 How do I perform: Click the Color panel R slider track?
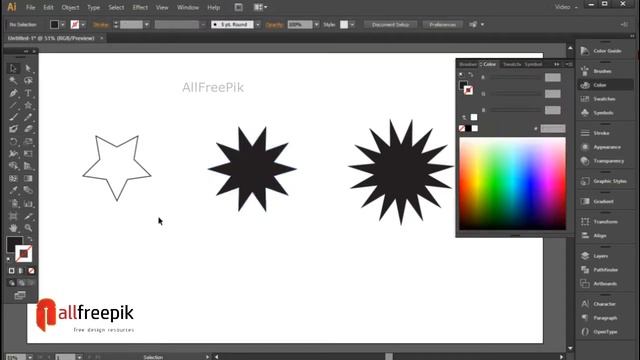[x=516, y=78]
